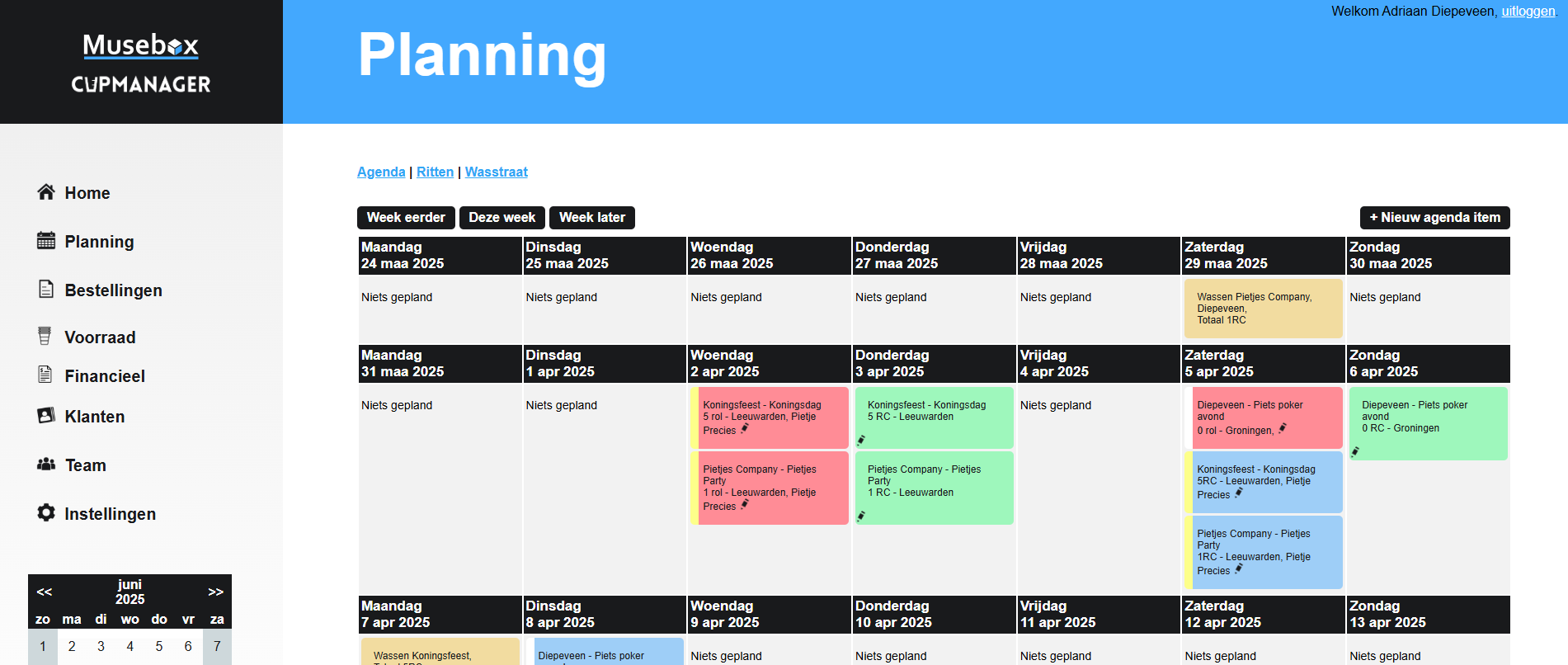This screenshot has height=665, width=1568.
Task: Click the Team people icon
Action: point(46,465)
